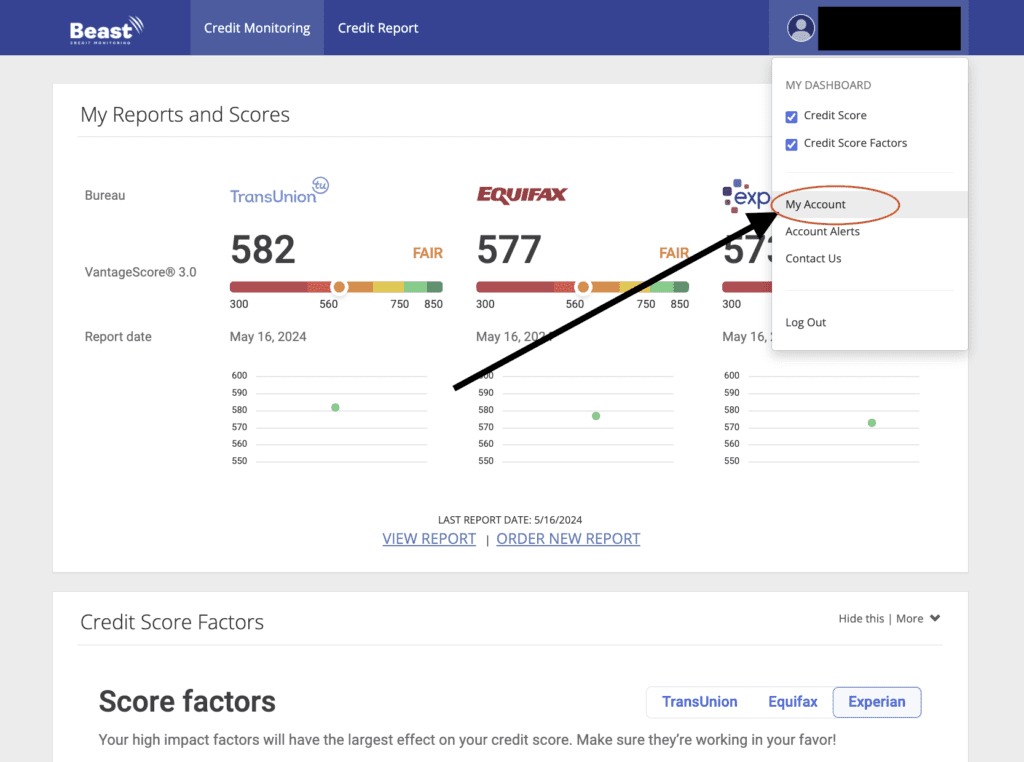Switch to the Credit Monitoring tab

pos(256,28)
